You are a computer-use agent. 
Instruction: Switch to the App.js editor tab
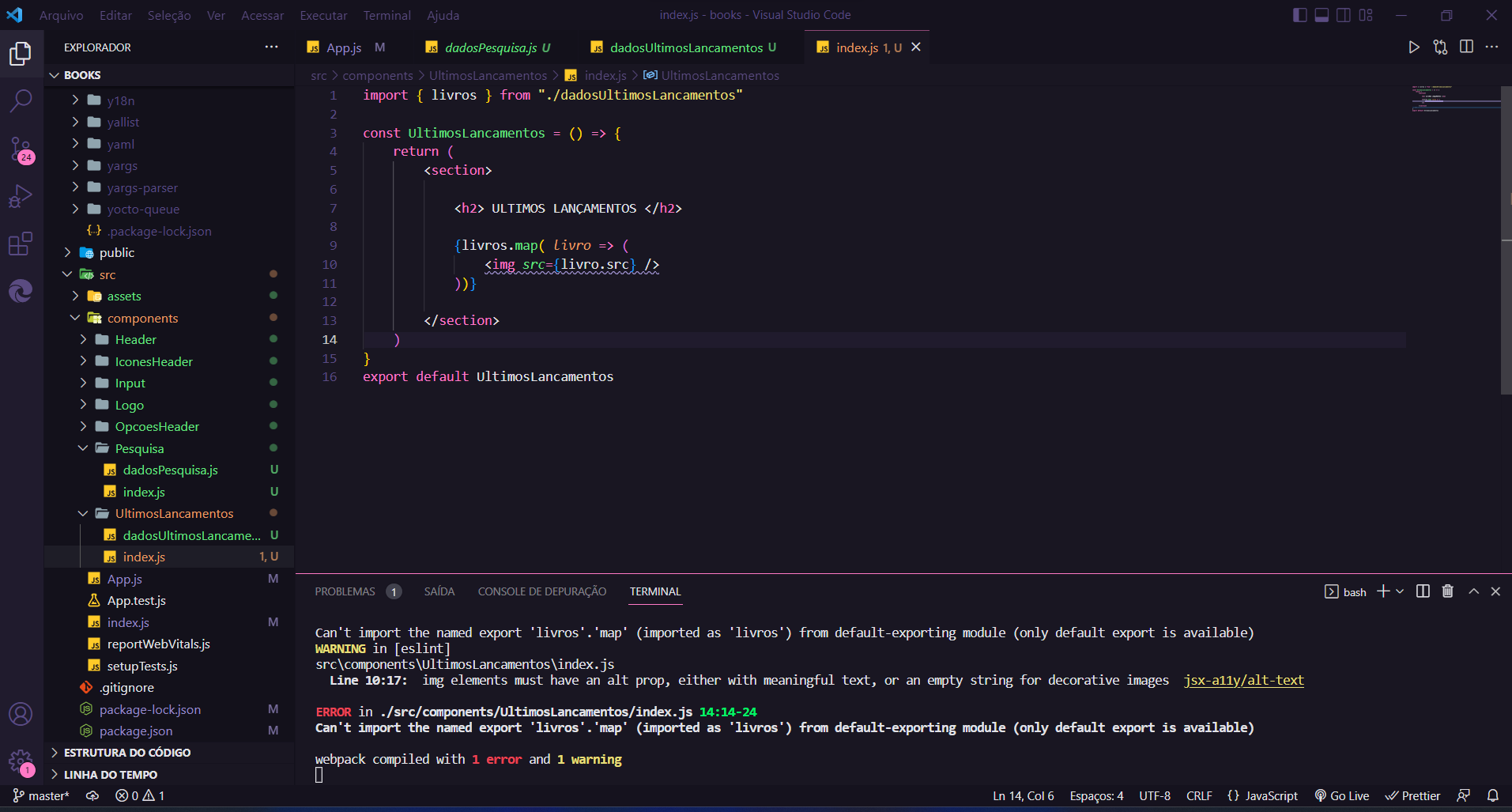tap(345, 47)
